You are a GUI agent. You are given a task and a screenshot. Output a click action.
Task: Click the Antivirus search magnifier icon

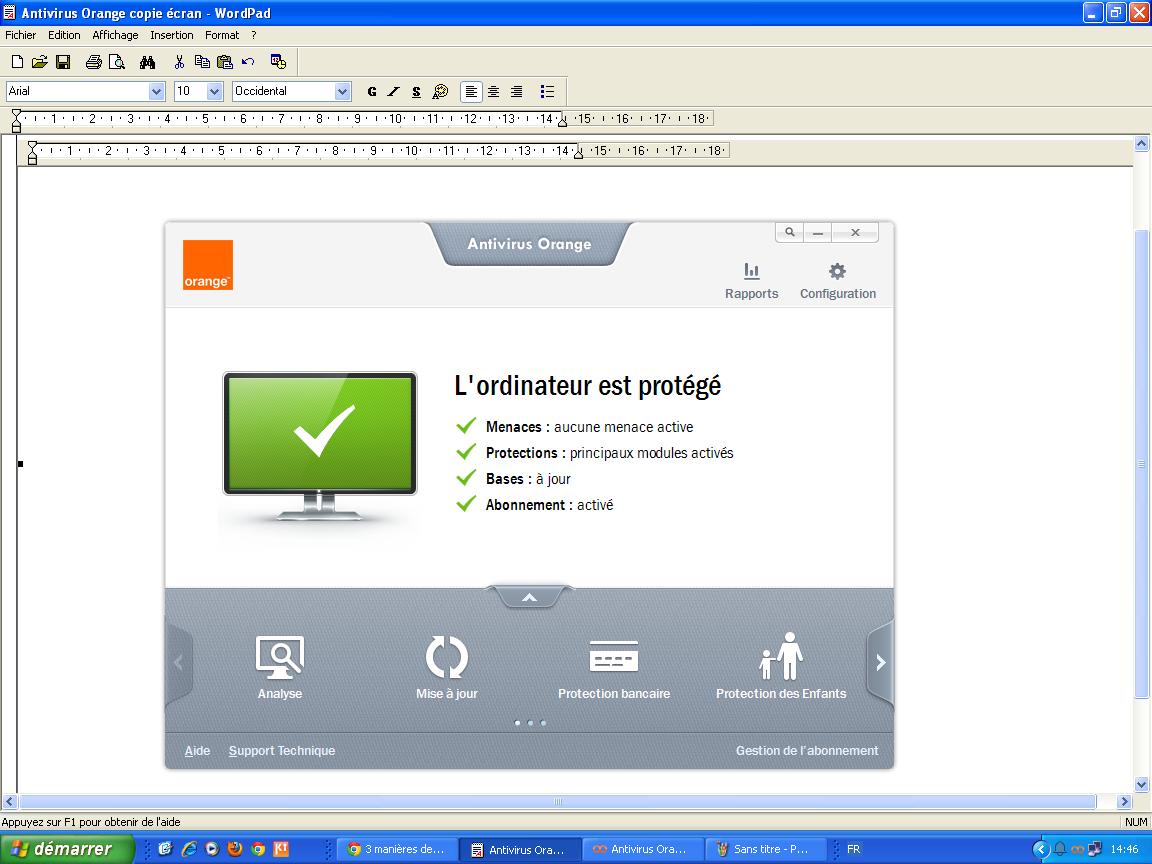pyautogui.click(x=790, y=232)
